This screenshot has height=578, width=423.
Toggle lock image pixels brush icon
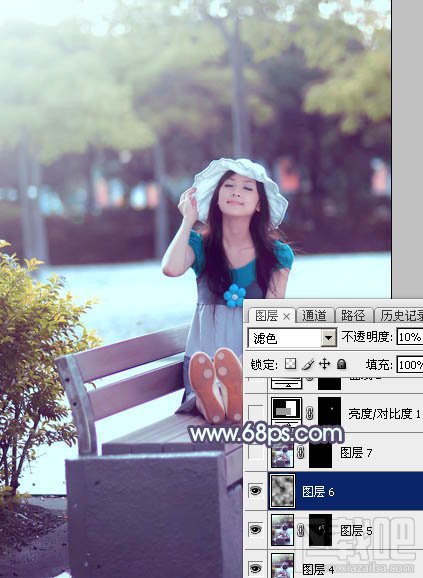coord(308,365)
